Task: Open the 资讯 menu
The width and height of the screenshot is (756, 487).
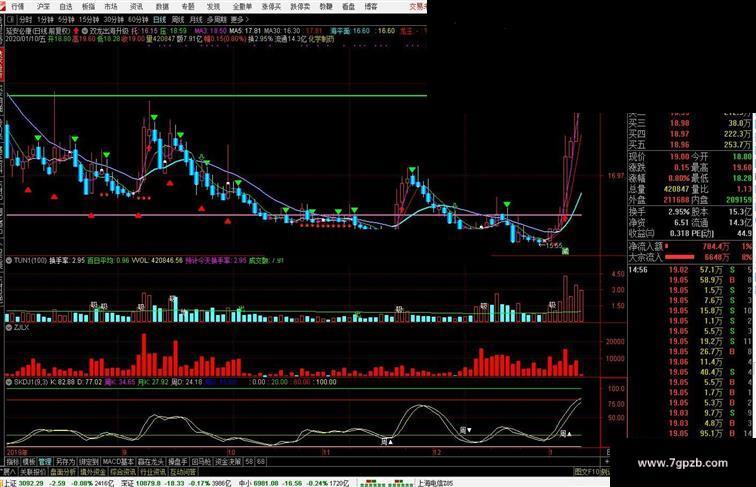Action: pos(136,6)
